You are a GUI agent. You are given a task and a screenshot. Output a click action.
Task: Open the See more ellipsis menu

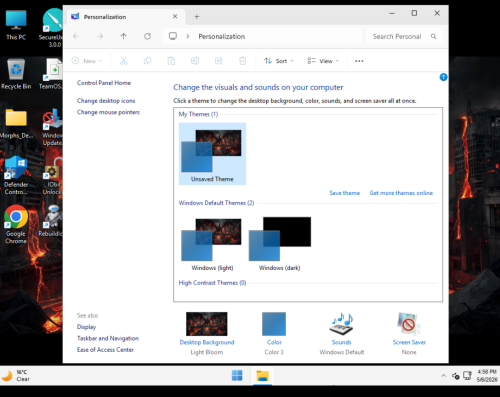(359, 61)
